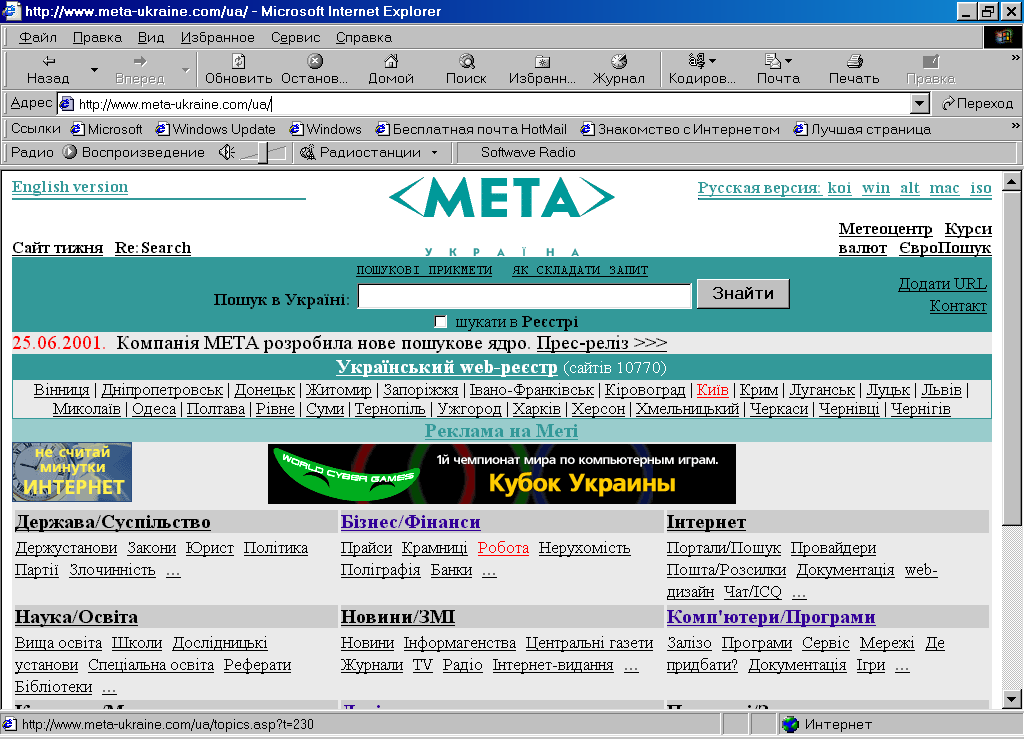
Task: Click the Назад back arrow icon
Action: (x=48, y=61)
